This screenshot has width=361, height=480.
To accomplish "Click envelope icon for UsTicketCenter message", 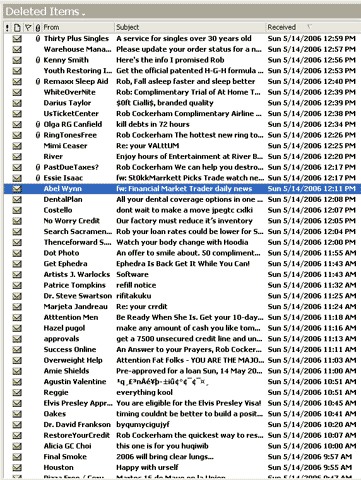I will (x=17, y=114).
